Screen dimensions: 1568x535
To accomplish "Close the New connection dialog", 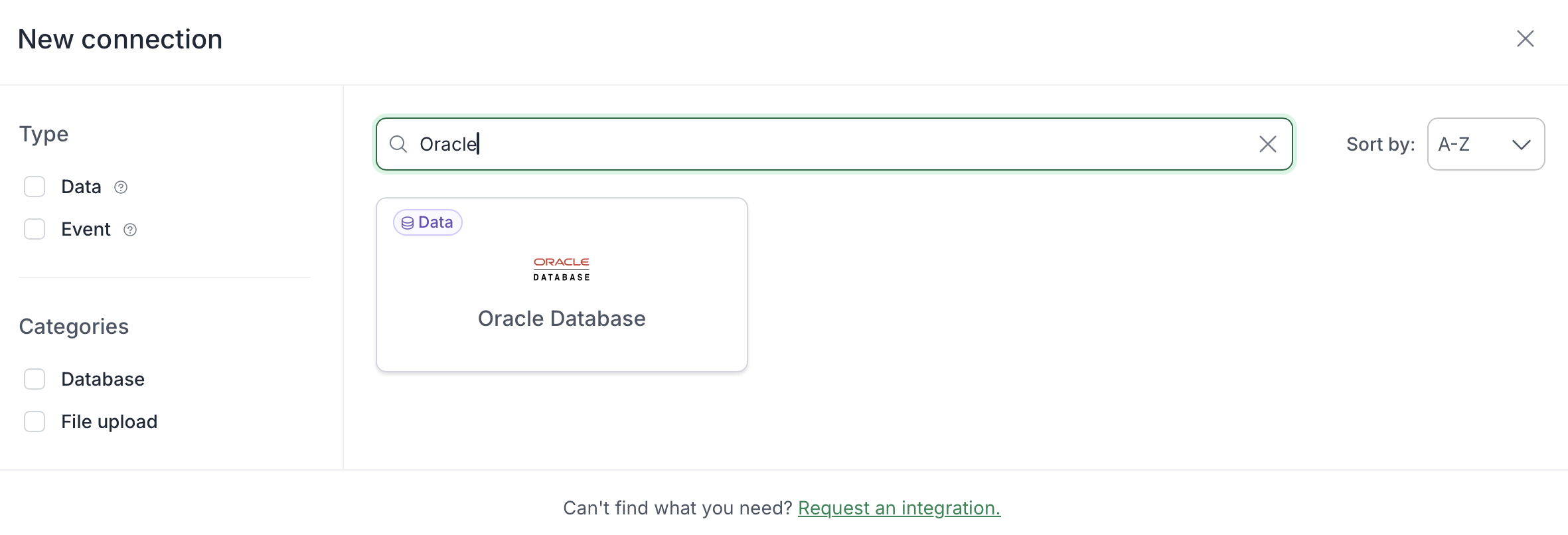I will click(1526, 38).
